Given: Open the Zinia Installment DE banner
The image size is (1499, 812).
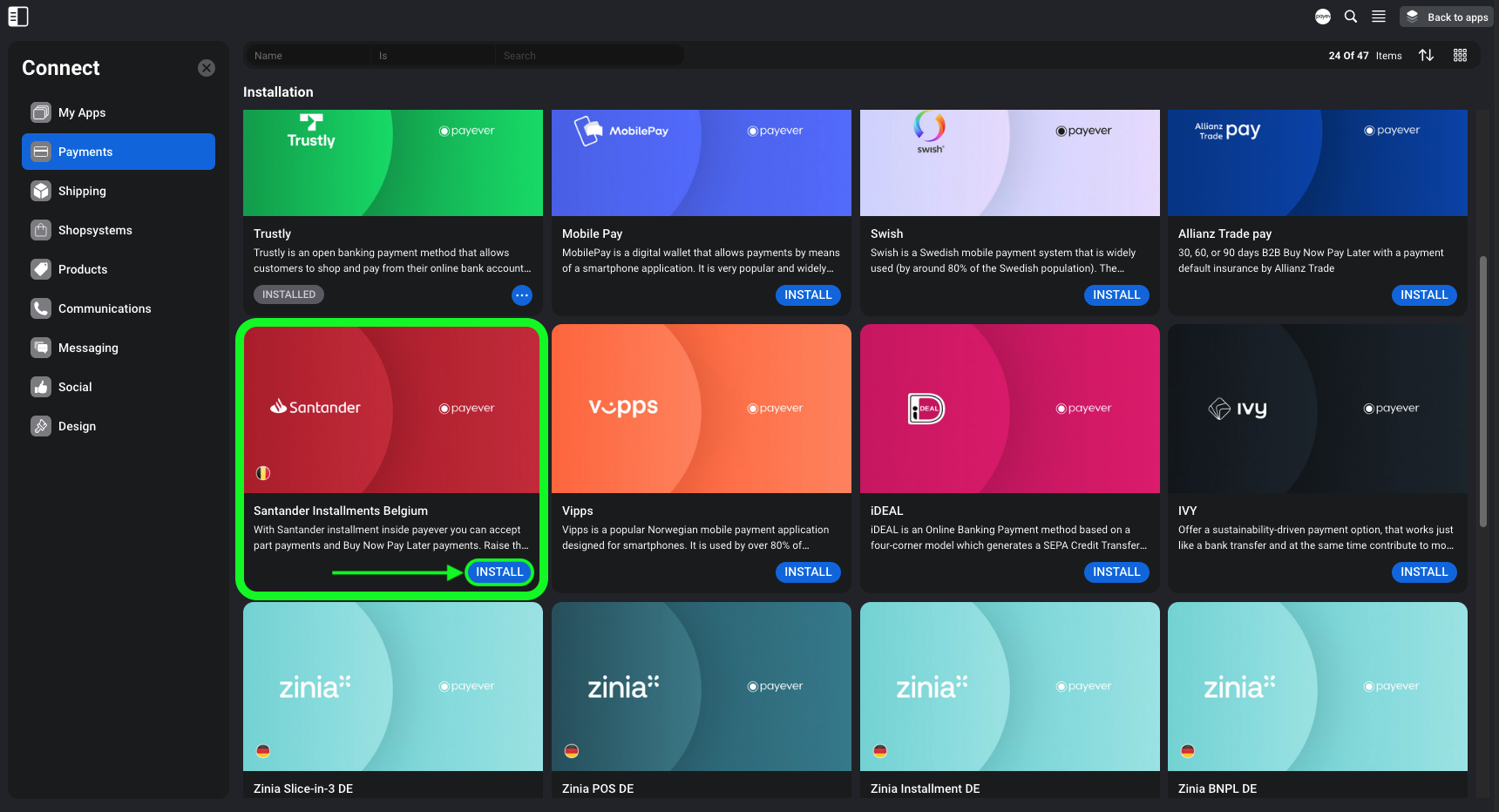Looking at the screenshot, I should pos(1010,687).
